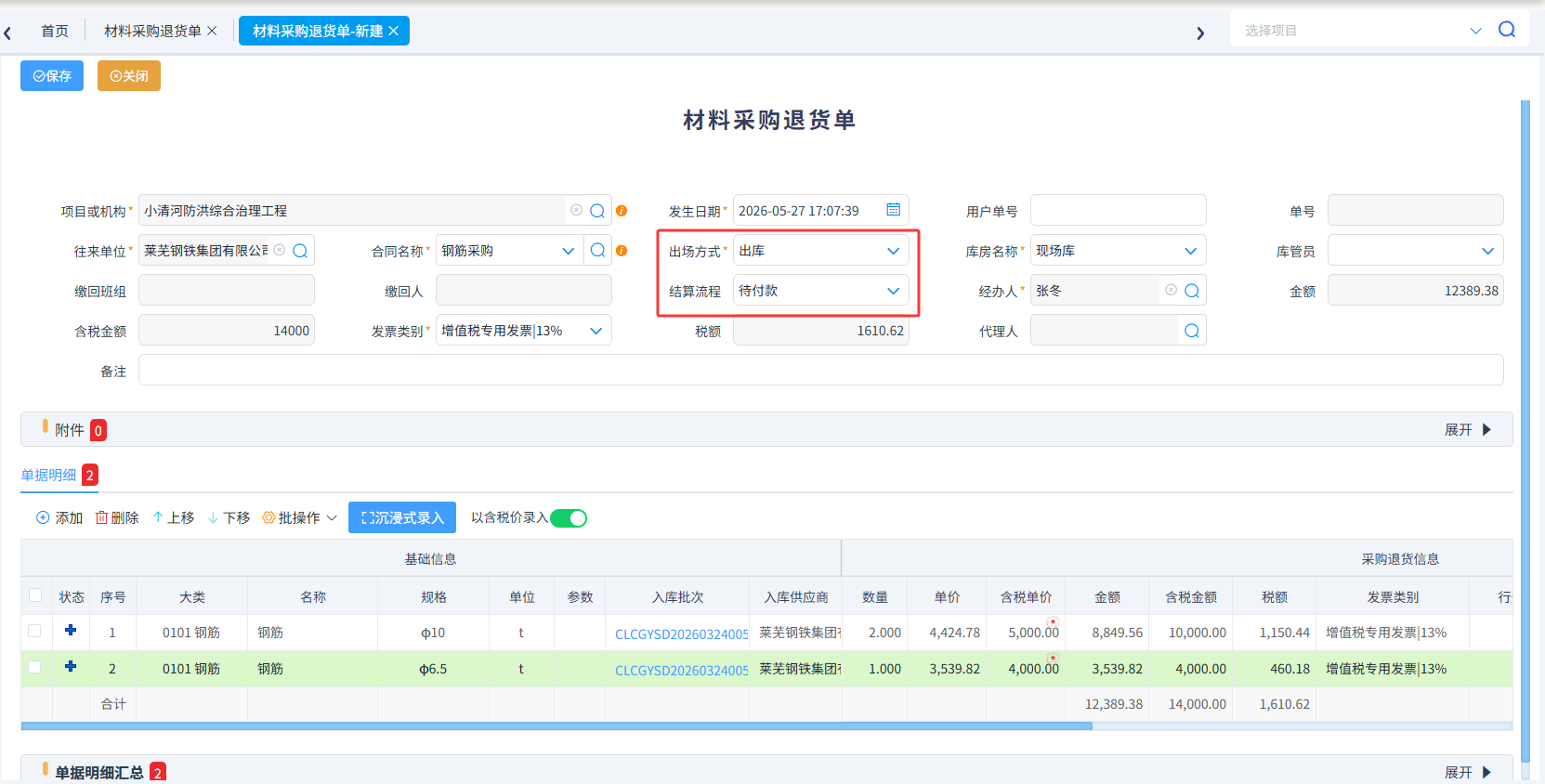Open the 发票类别 dropdown

click(523, 331)
